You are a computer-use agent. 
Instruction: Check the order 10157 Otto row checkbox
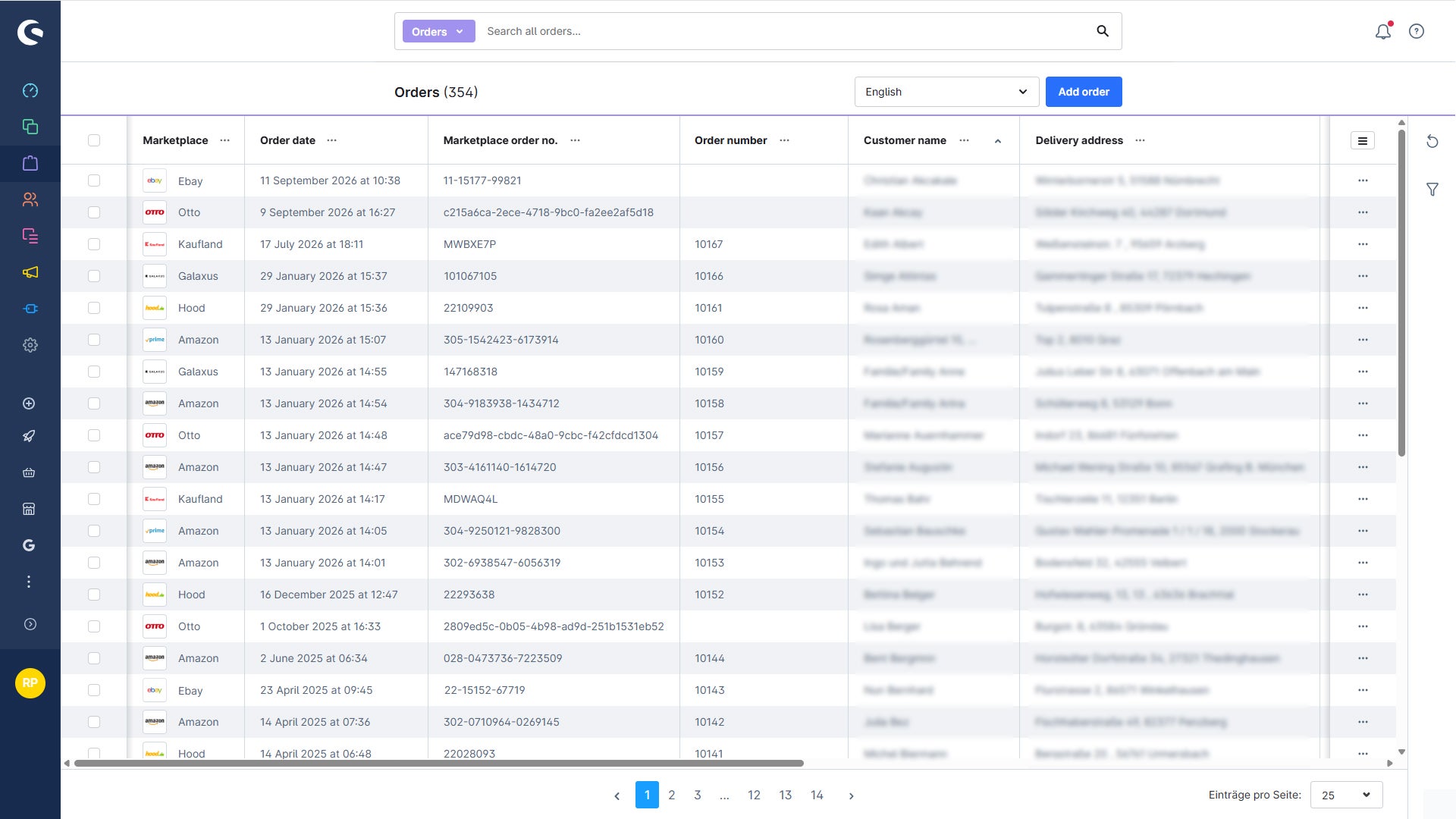pyautogui.click(x=94, y=435)
